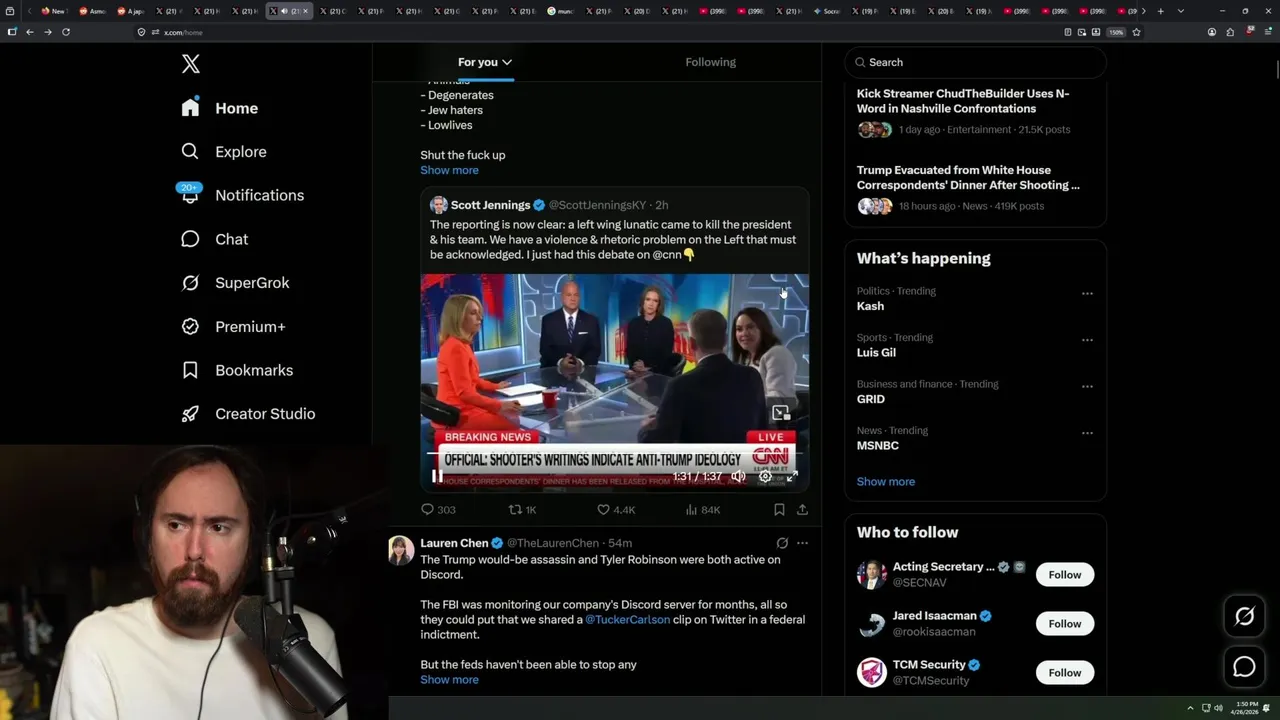Click the system tray volume icon
This screenshot has width=1280, height=720.
tap(1218, 708)
